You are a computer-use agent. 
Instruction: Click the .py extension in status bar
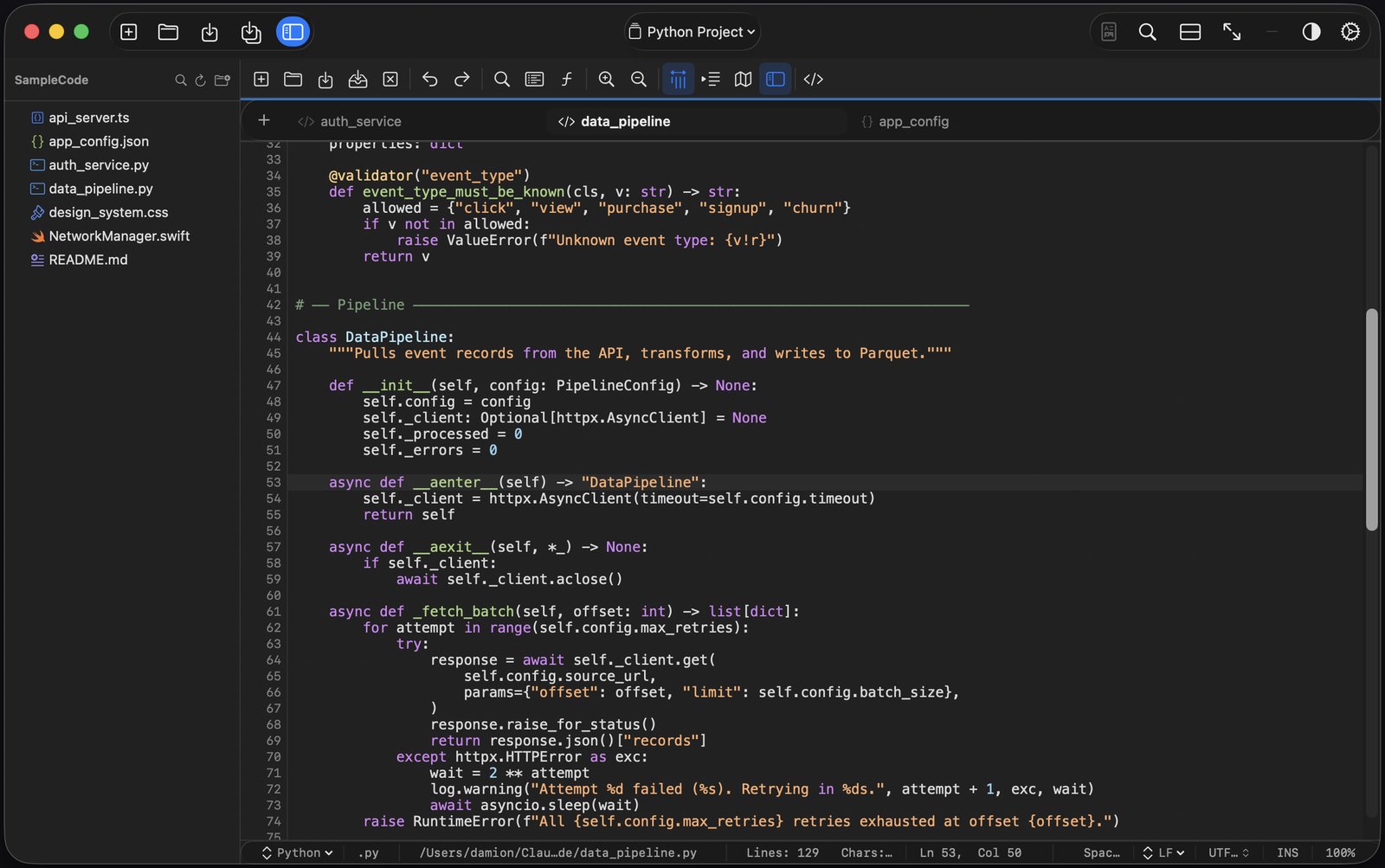click(x=369, y=853)
